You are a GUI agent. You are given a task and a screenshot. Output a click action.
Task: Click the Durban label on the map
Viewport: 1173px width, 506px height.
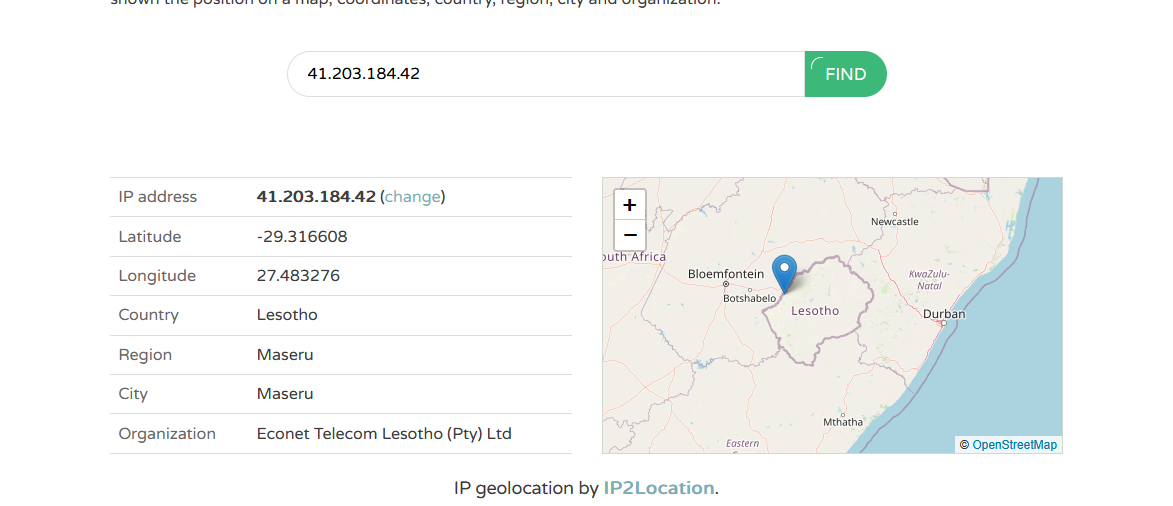(944, 314)
